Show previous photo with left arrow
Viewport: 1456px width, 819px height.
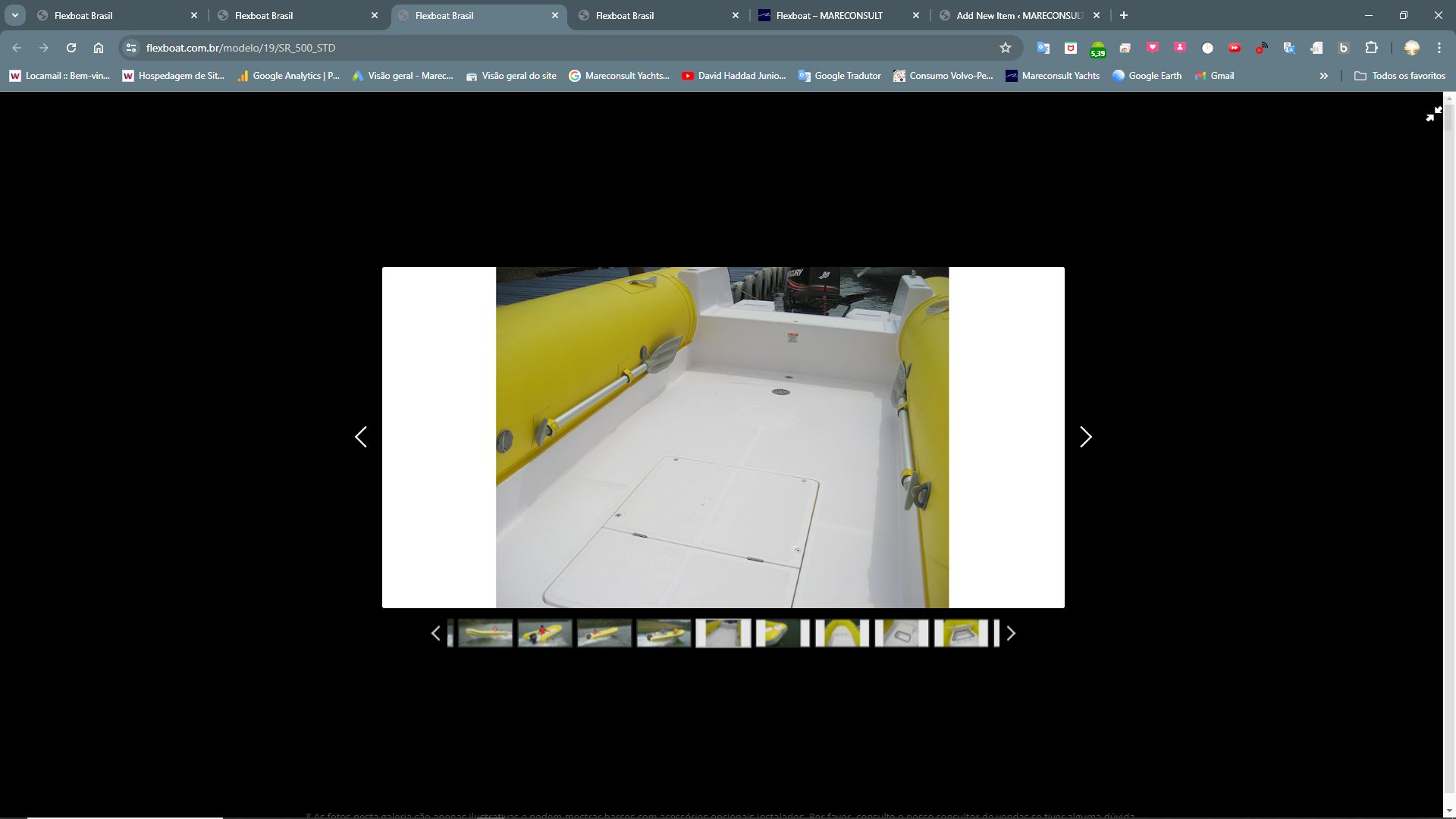click(x=361, y=437)
